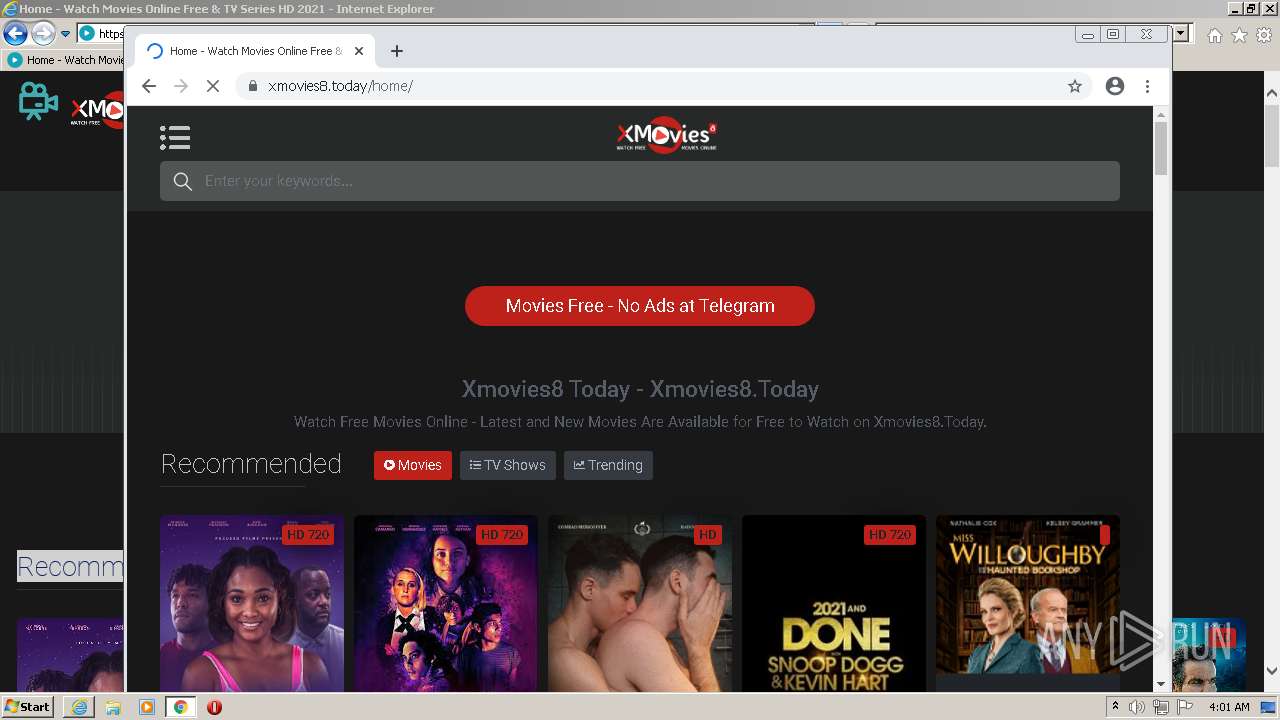1280x720 pixels.
Task: Open 'Movies Free - No Ads at Telegram' button
Action: point(640,306)
